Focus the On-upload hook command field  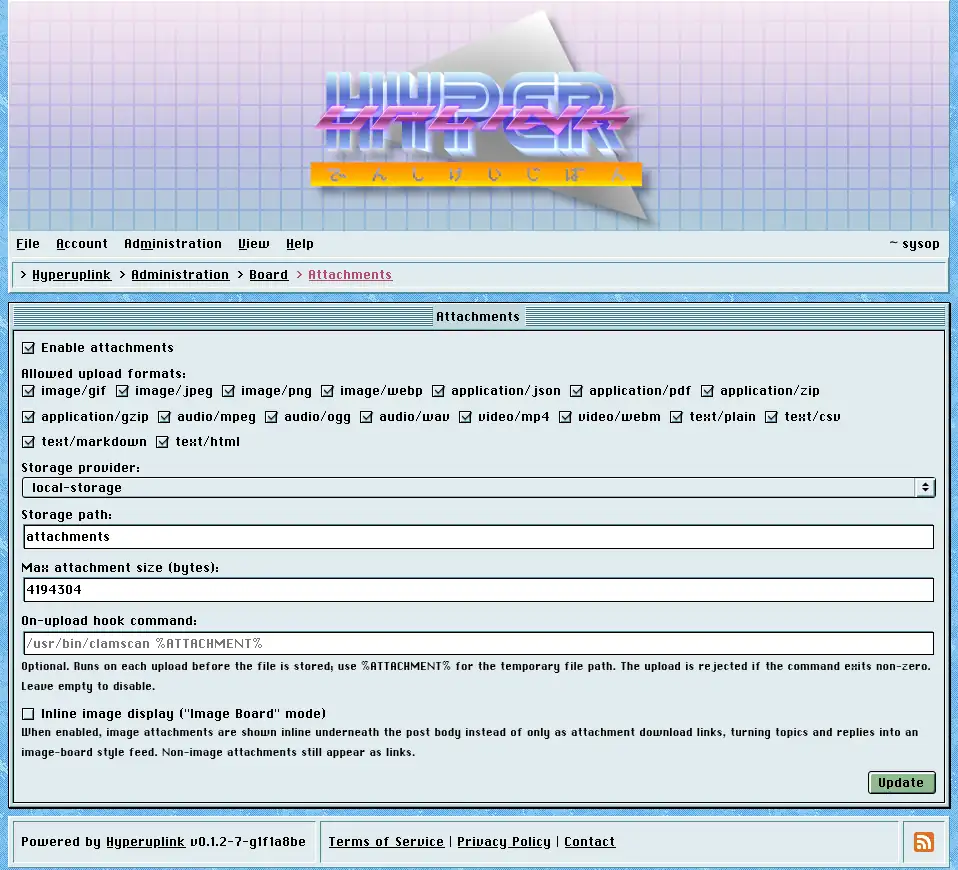click(x=478, y=643)
